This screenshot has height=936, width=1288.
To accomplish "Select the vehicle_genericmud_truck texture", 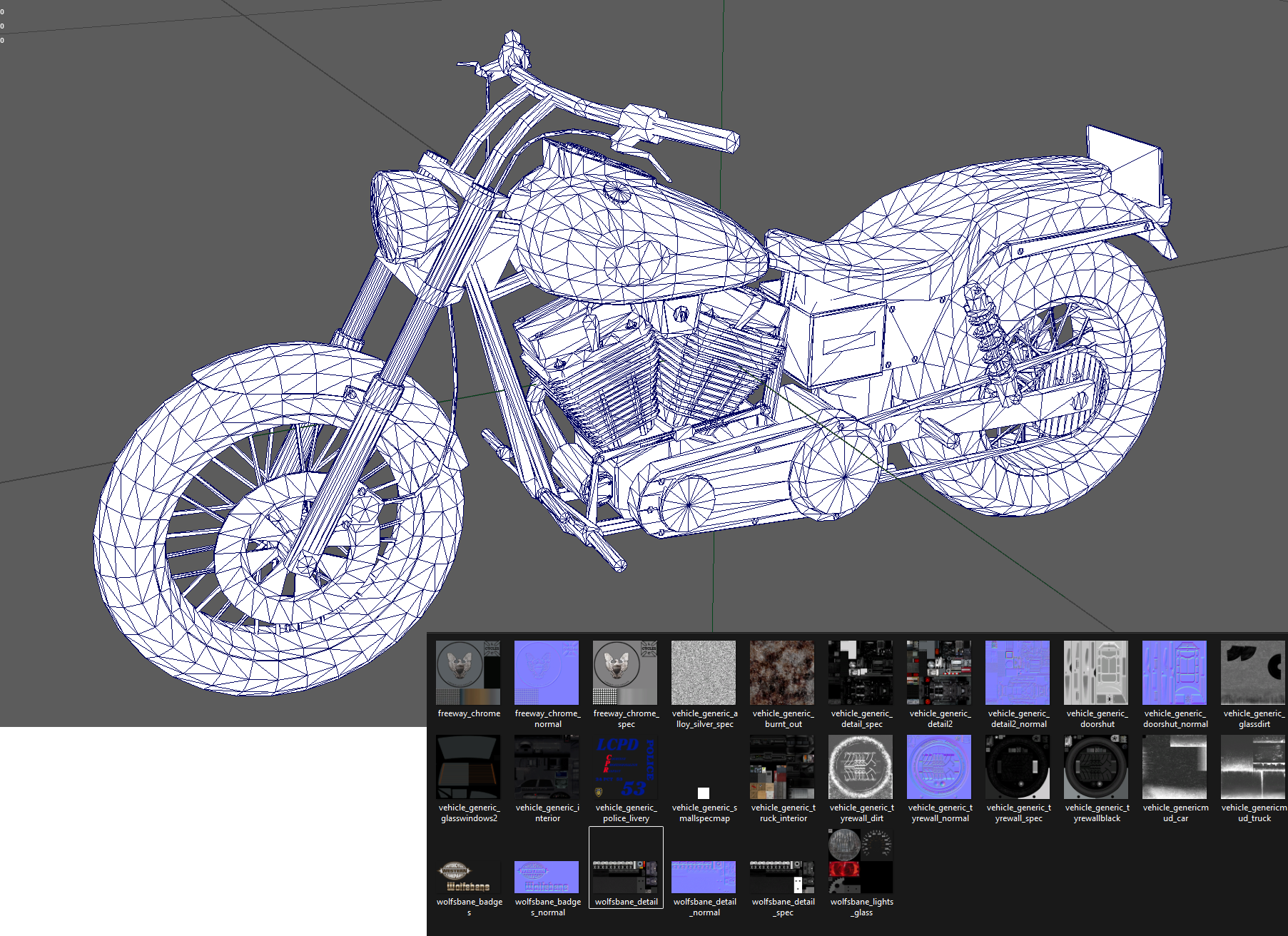I will coord(1253,767).
